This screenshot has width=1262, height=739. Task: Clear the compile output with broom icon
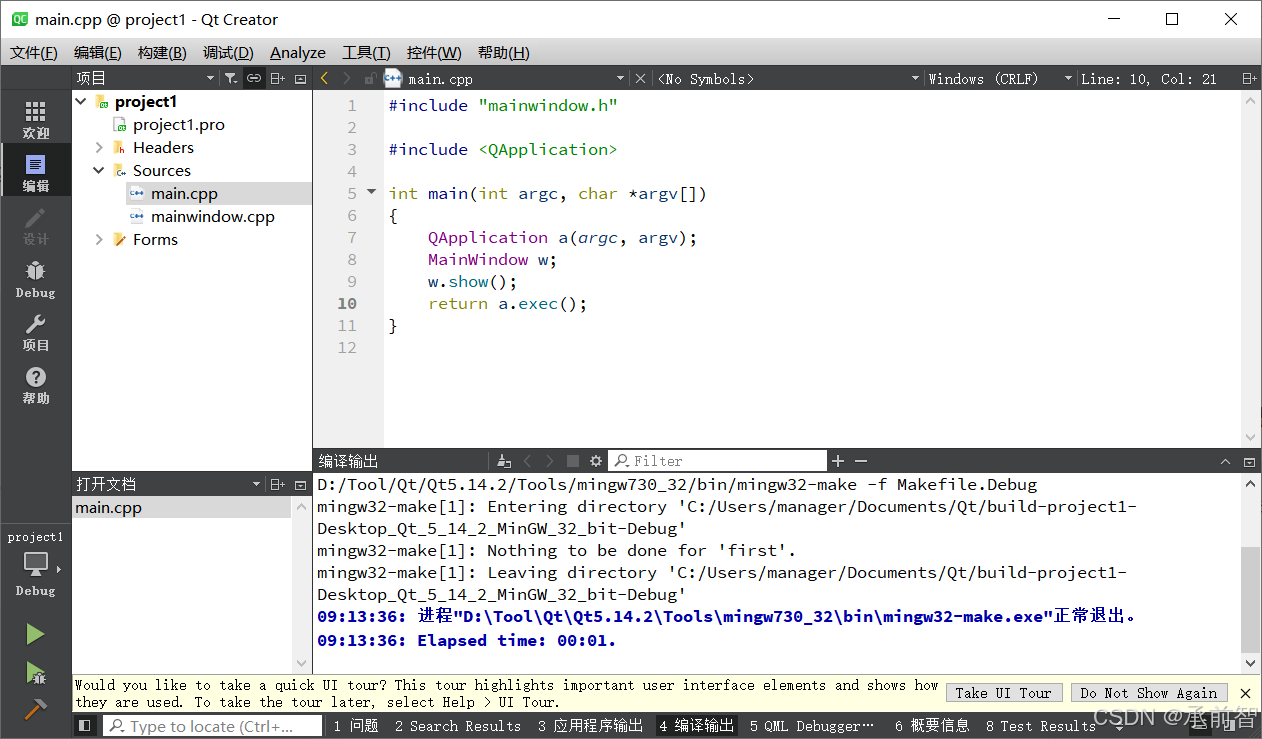click(x=505, y=461)
